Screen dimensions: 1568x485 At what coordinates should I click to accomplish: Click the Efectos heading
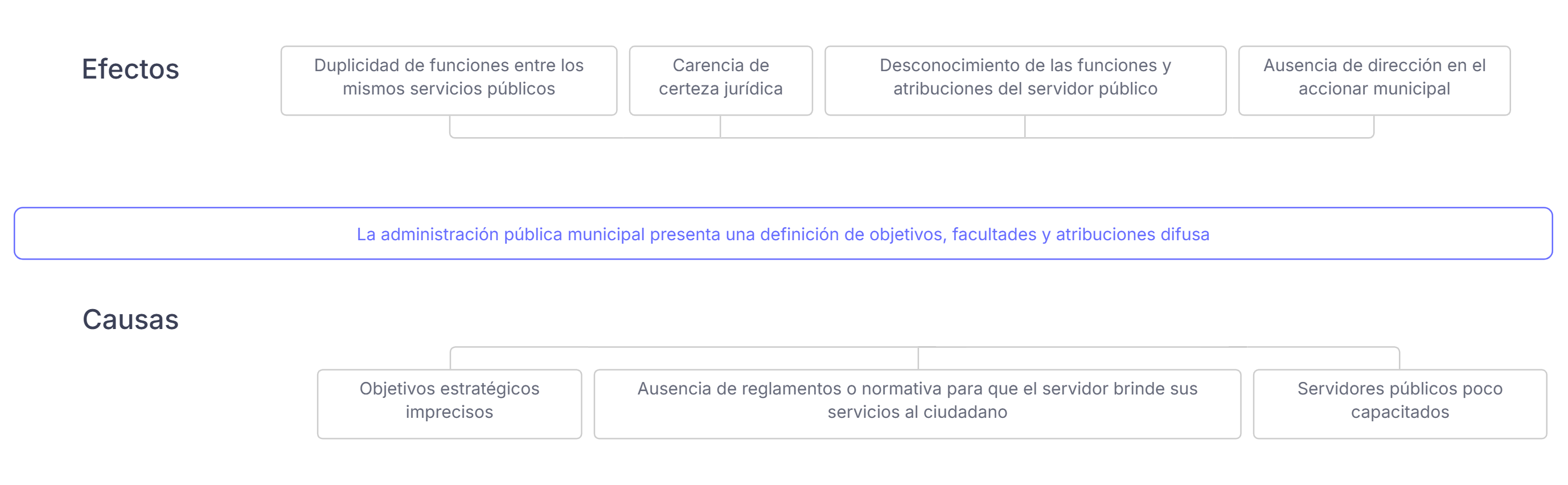[x=130, y=69]
